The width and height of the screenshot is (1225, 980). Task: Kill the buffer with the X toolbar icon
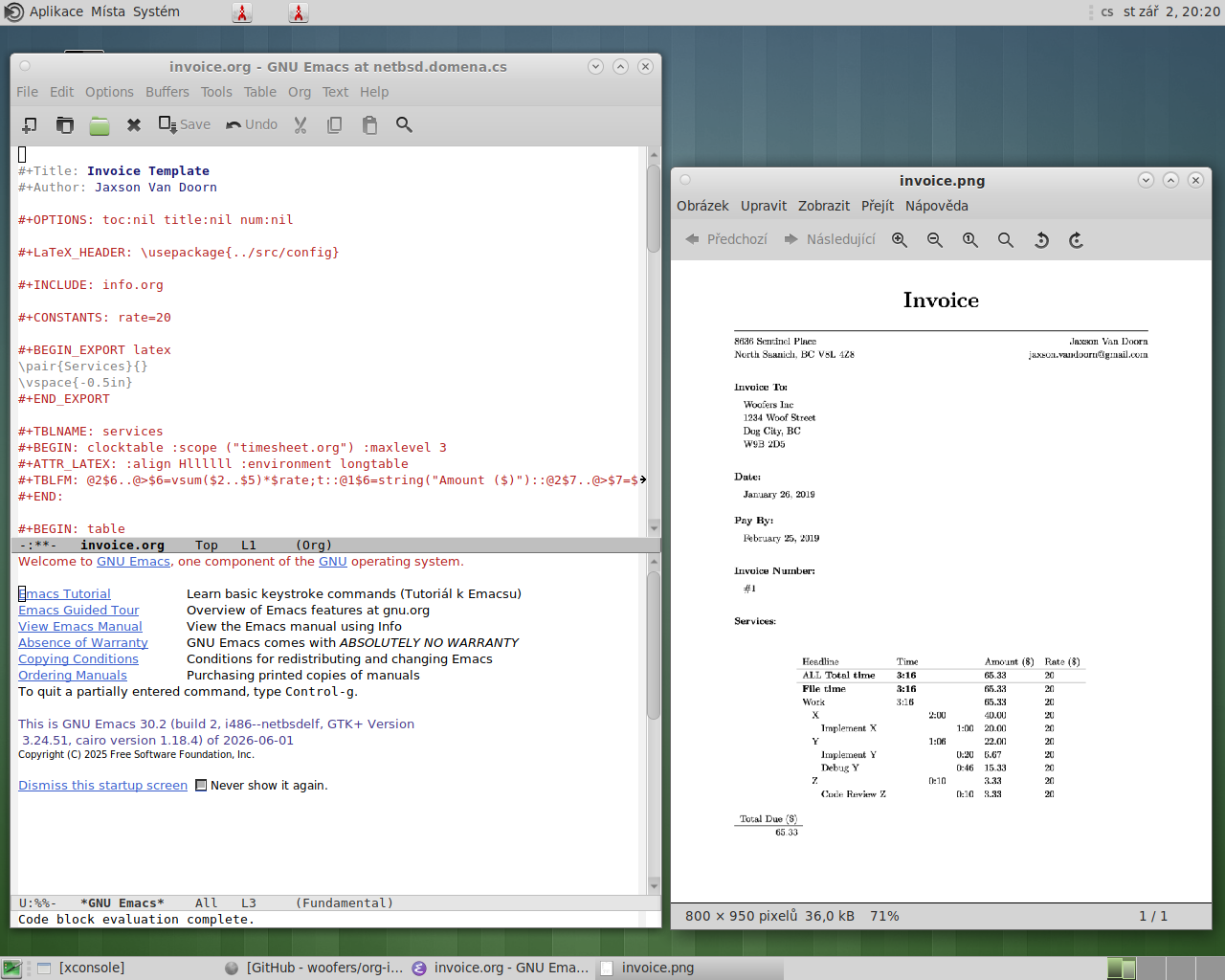coord(134,124)
